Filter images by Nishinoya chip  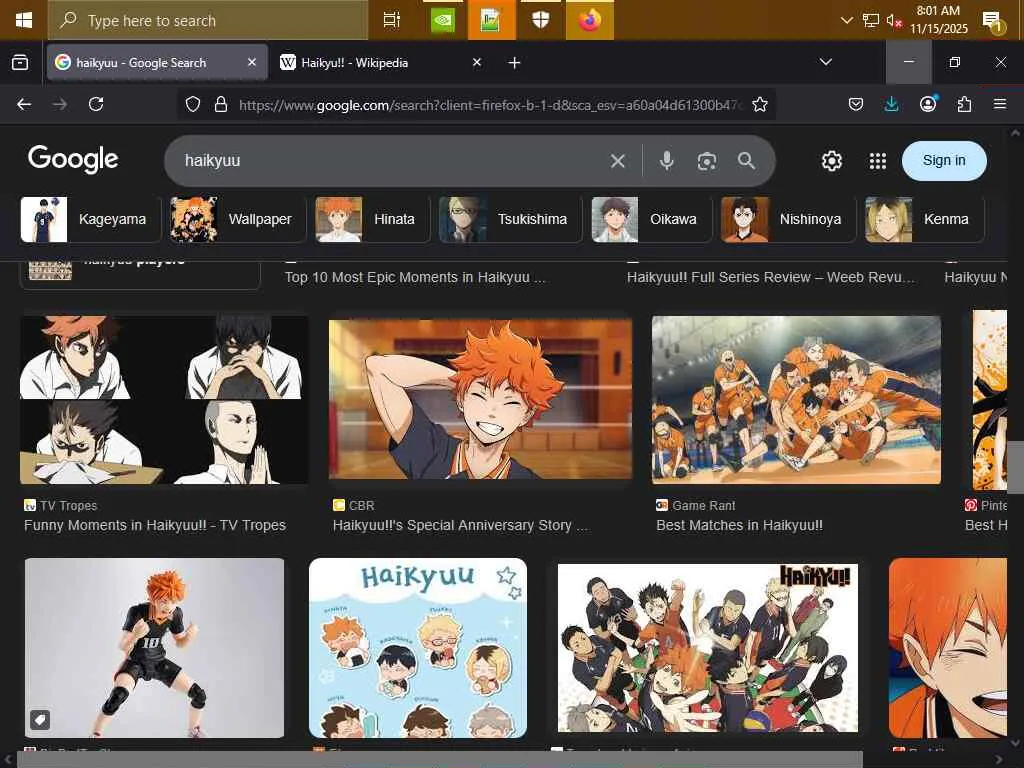pyautogui.click(x=788, y=219)
